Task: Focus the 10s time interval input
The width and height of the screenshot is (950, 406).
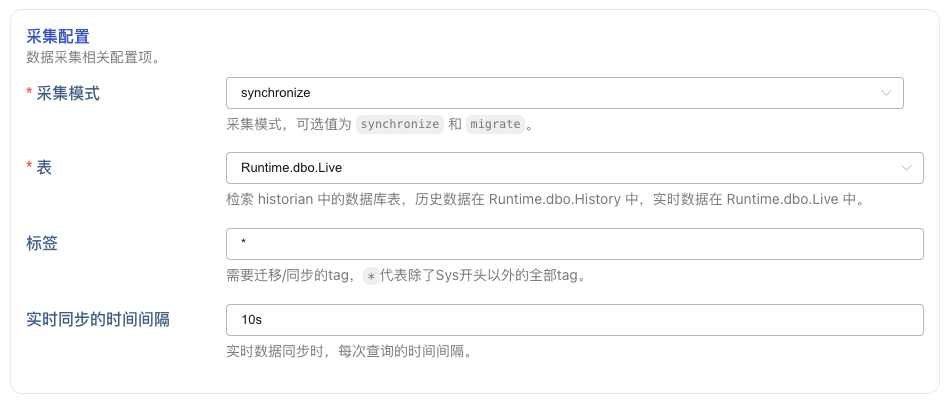Action: tap(574, 320)
